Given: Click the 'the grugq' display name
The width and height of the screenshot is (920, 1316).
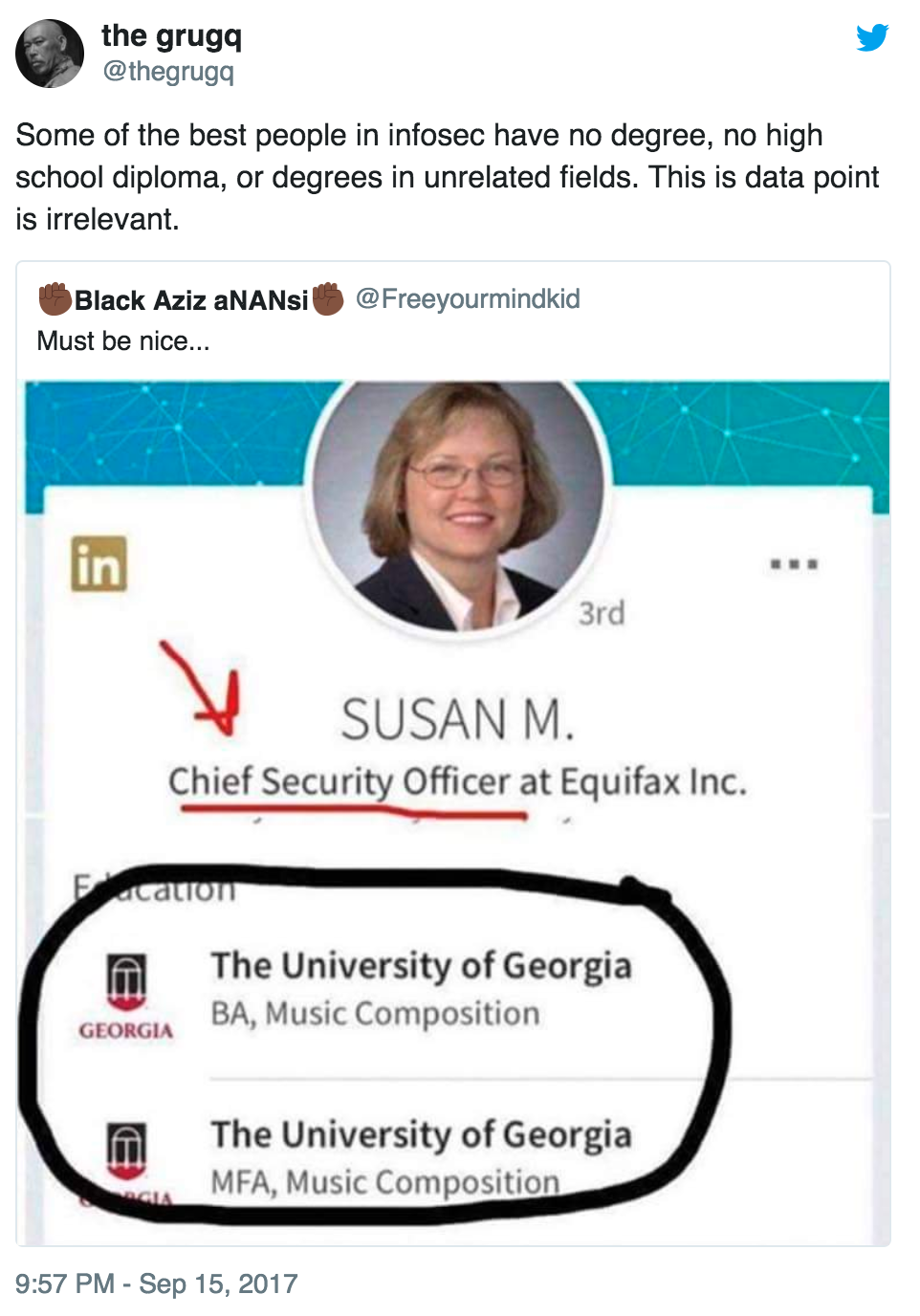Looking at the screenshot, I should 172,36.
